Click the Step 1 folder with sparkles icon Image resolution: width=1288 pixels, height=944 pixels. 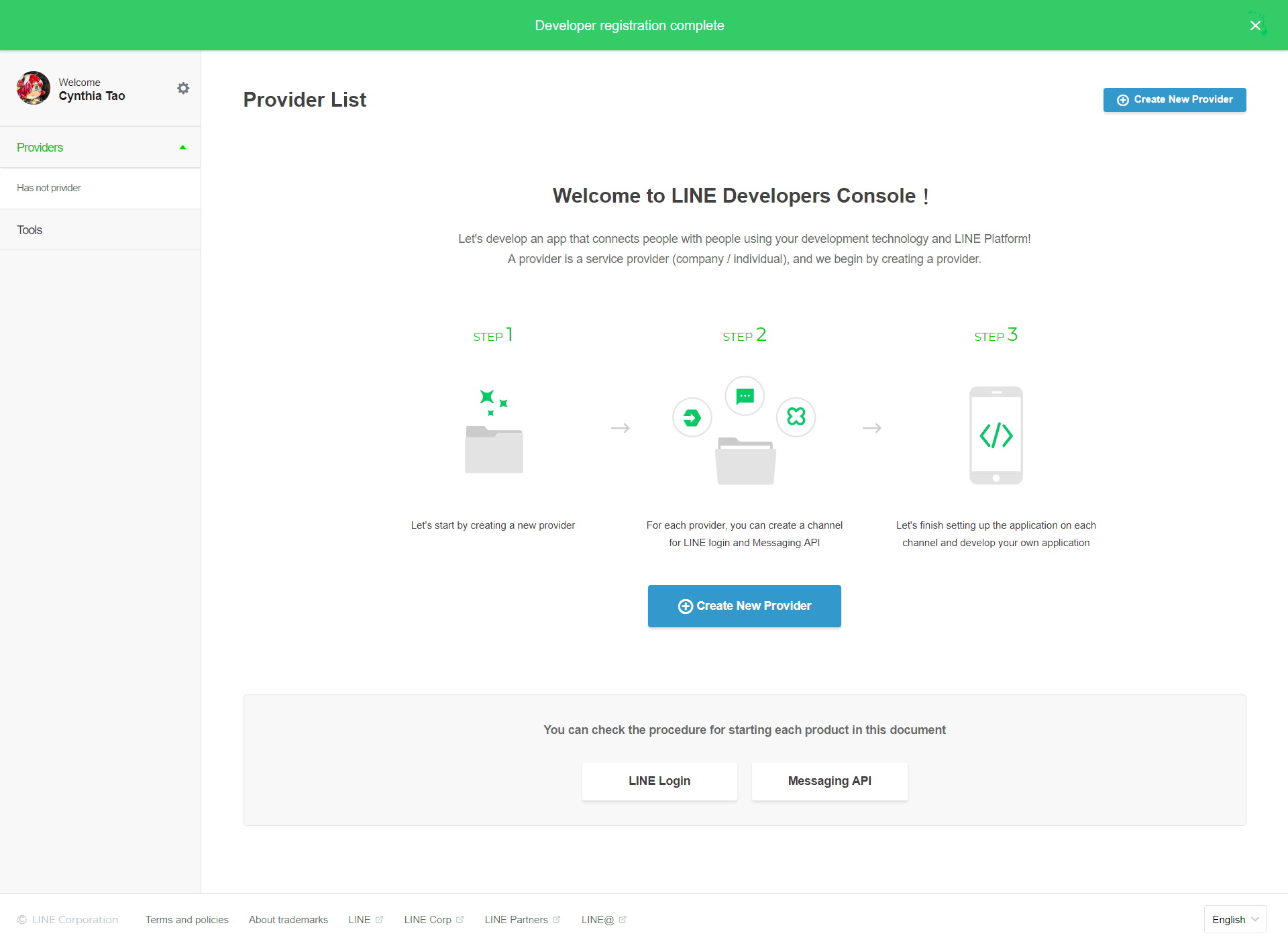494,431
